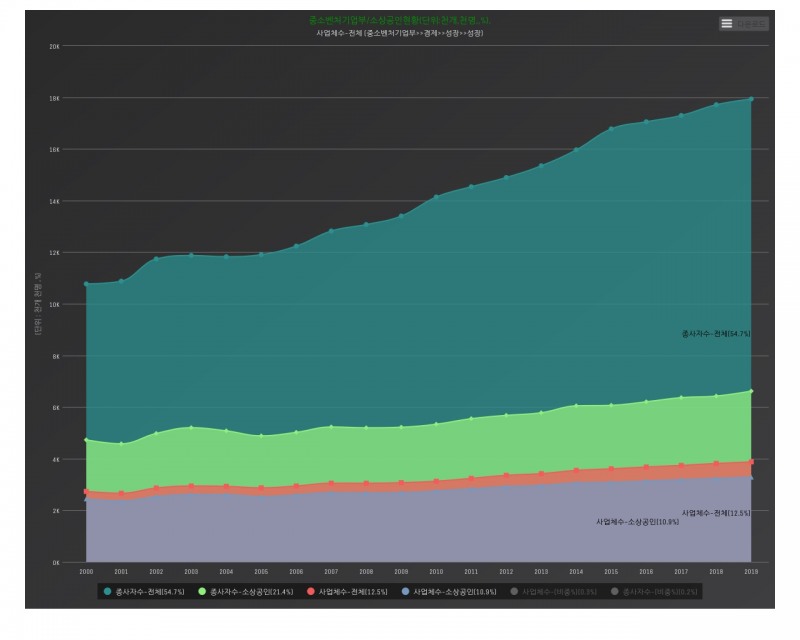Click the 사업체수-소상공인(10.9%) in-chart label
The image size is (800, 640).
(x=637, y=522)
